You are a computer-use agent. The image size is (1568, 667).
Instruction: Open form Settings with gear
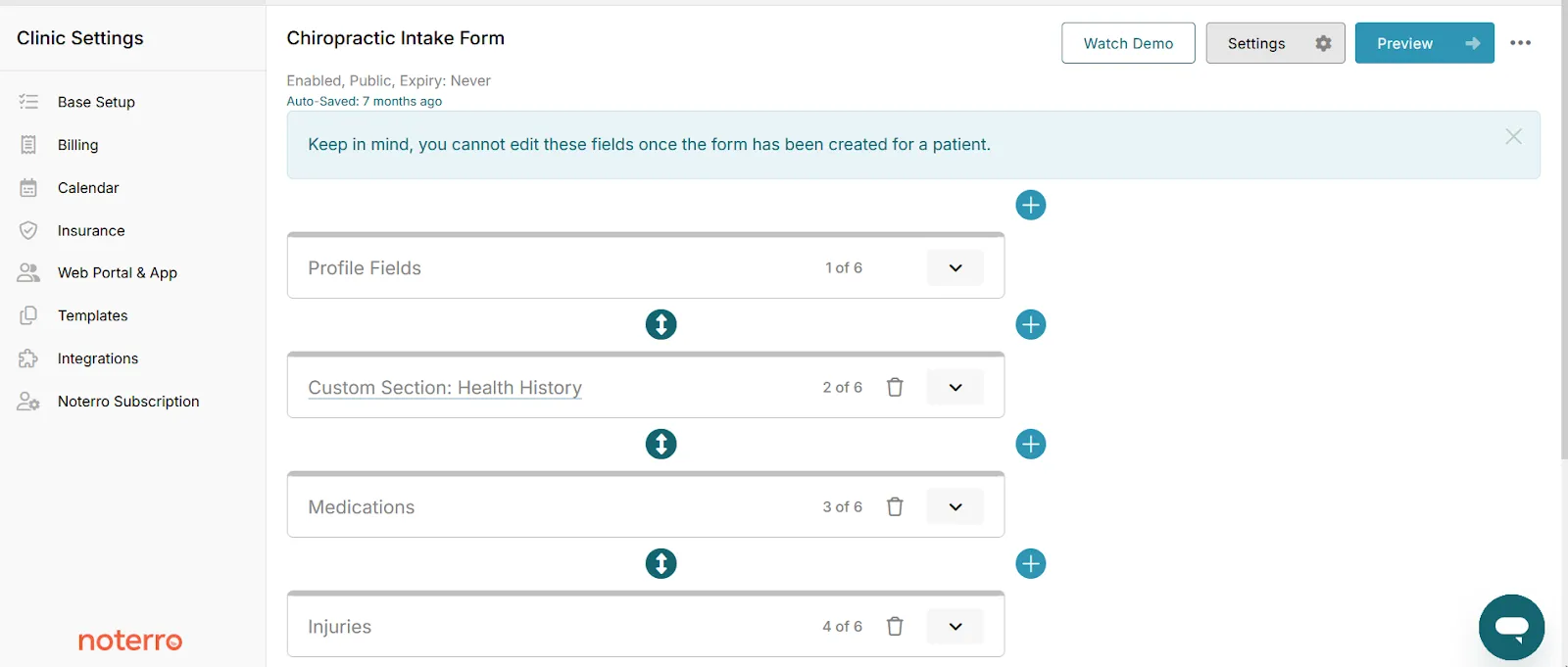click(x=1274, y=43)
